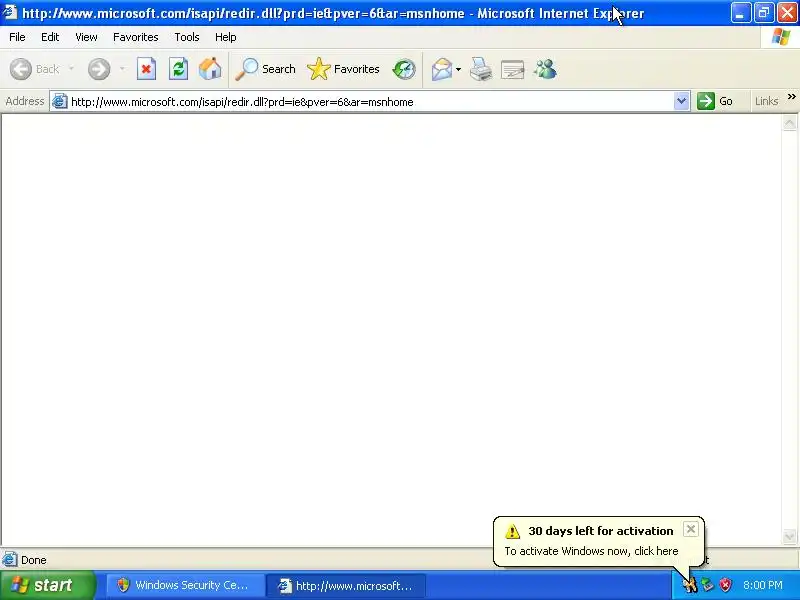Click the IE page icon in status bar
Image resolution: width=800 pixels, height=600 pixels.
(x=10, y=560)
